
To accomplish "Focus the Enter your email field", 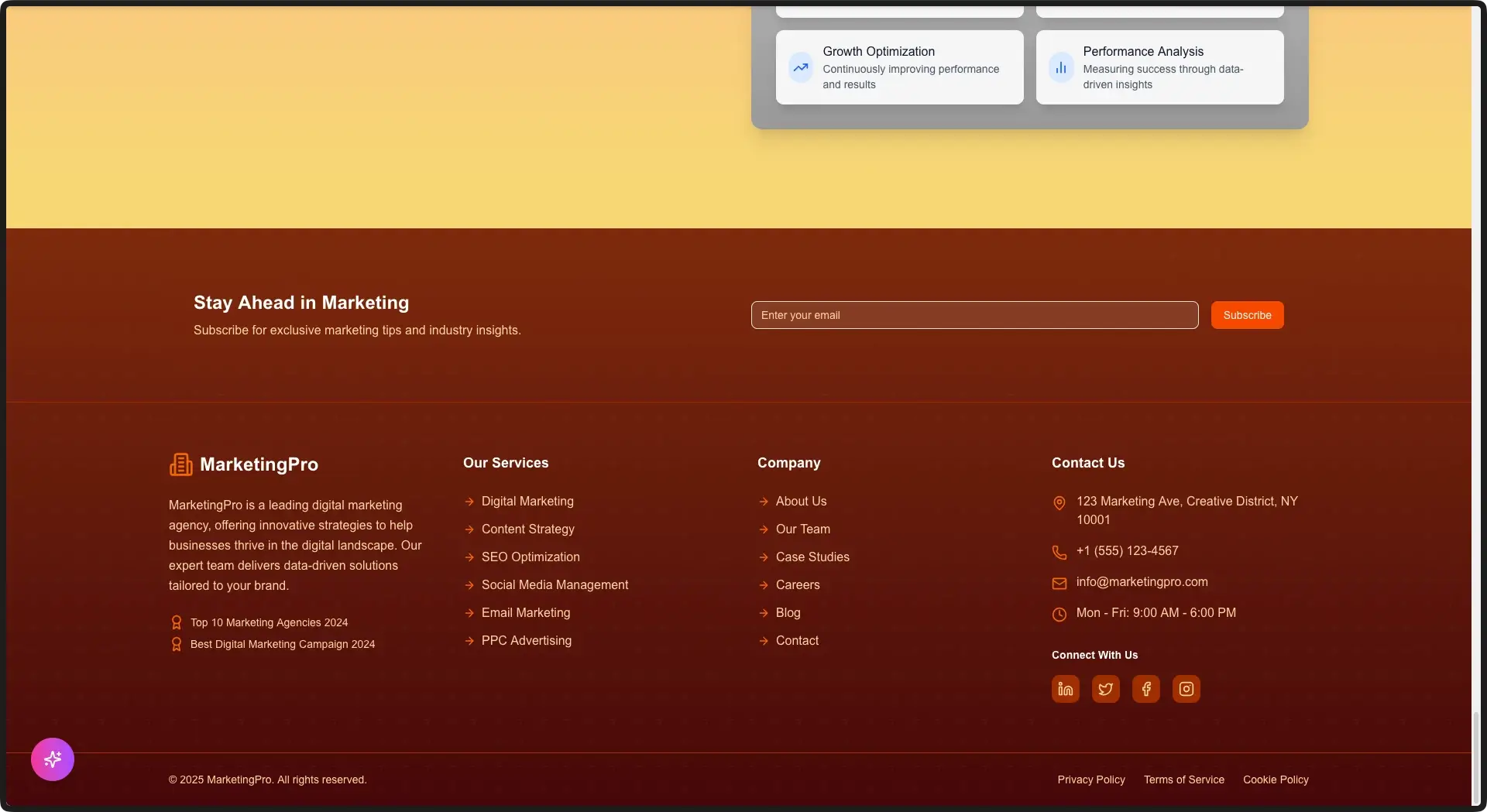I will pyautogui.click(x=974, y=315).
